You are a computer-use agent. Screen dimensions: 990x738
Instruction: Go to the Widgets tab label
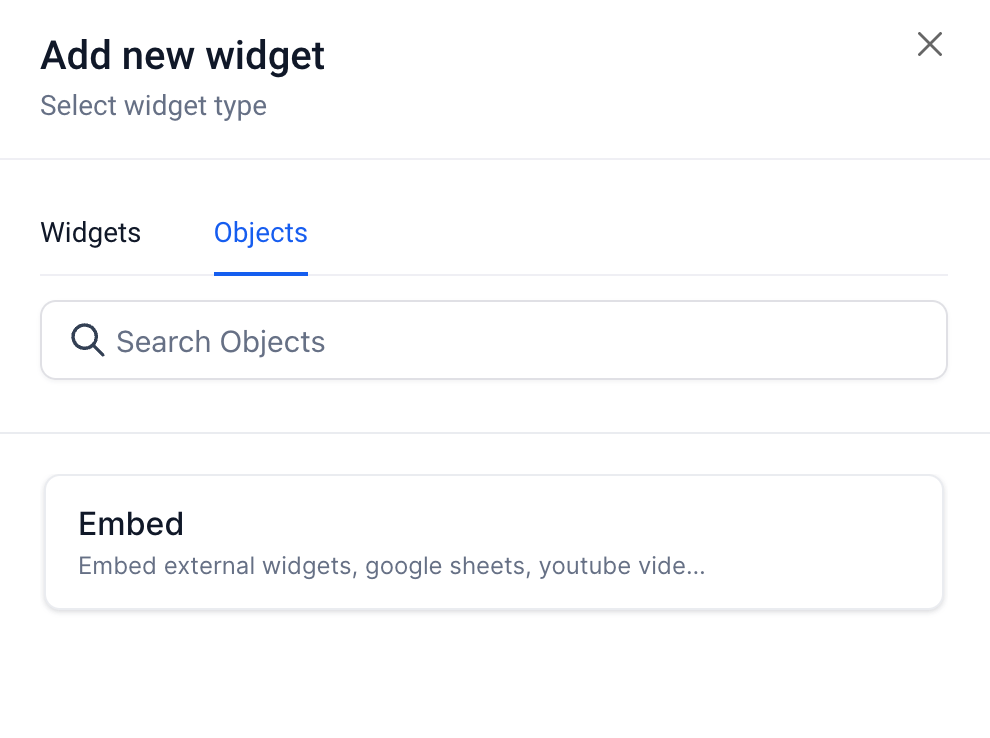[90, 233]
